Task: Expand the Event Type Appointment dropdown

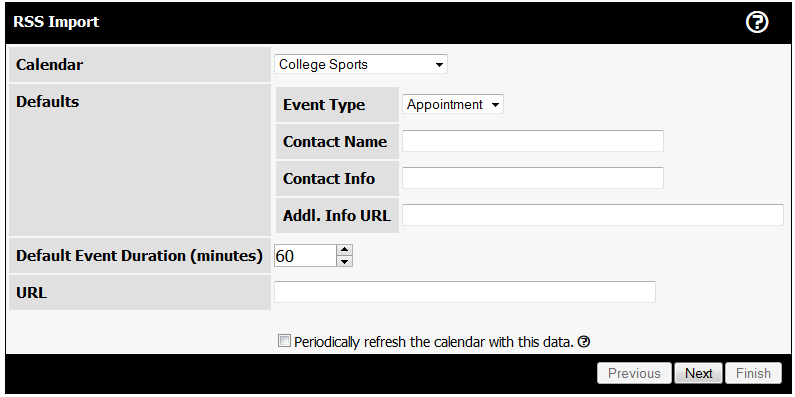Action: [453, 104]
